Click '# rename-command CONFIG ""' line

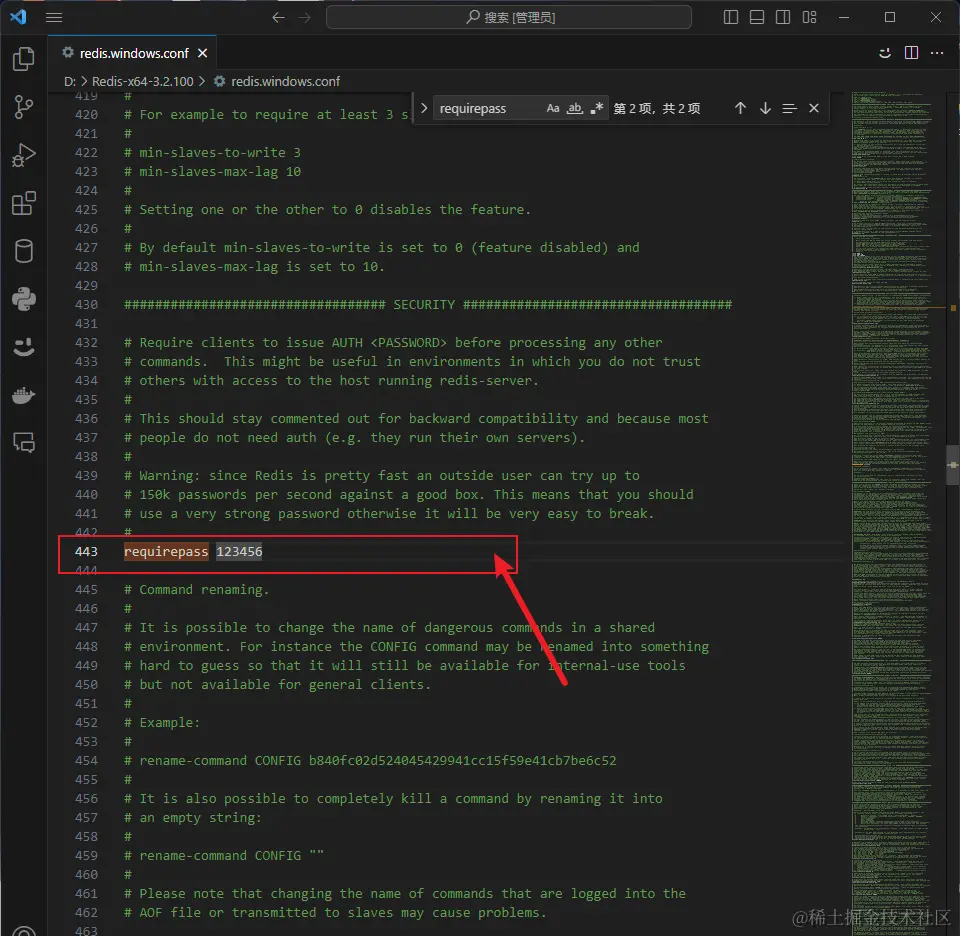click(x=223, y=855)
